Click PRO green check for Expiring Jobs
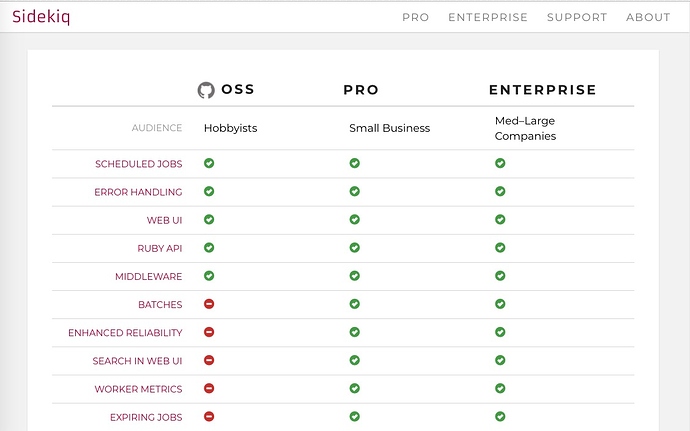The image size is (690, 431). coord(355,417)
